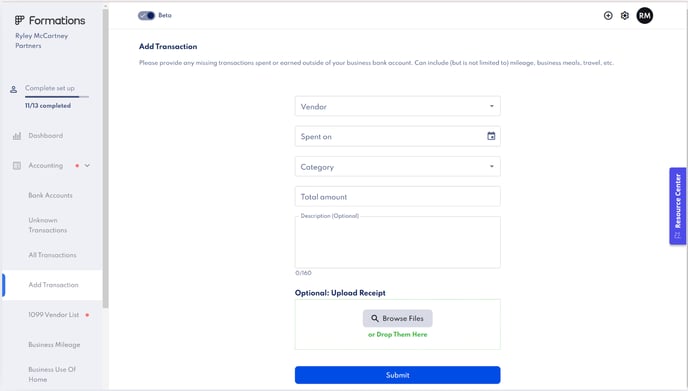The height and width of the screenshot is (391, 688).
Task: Click into the Total amount field
Action: pos(398,197)
